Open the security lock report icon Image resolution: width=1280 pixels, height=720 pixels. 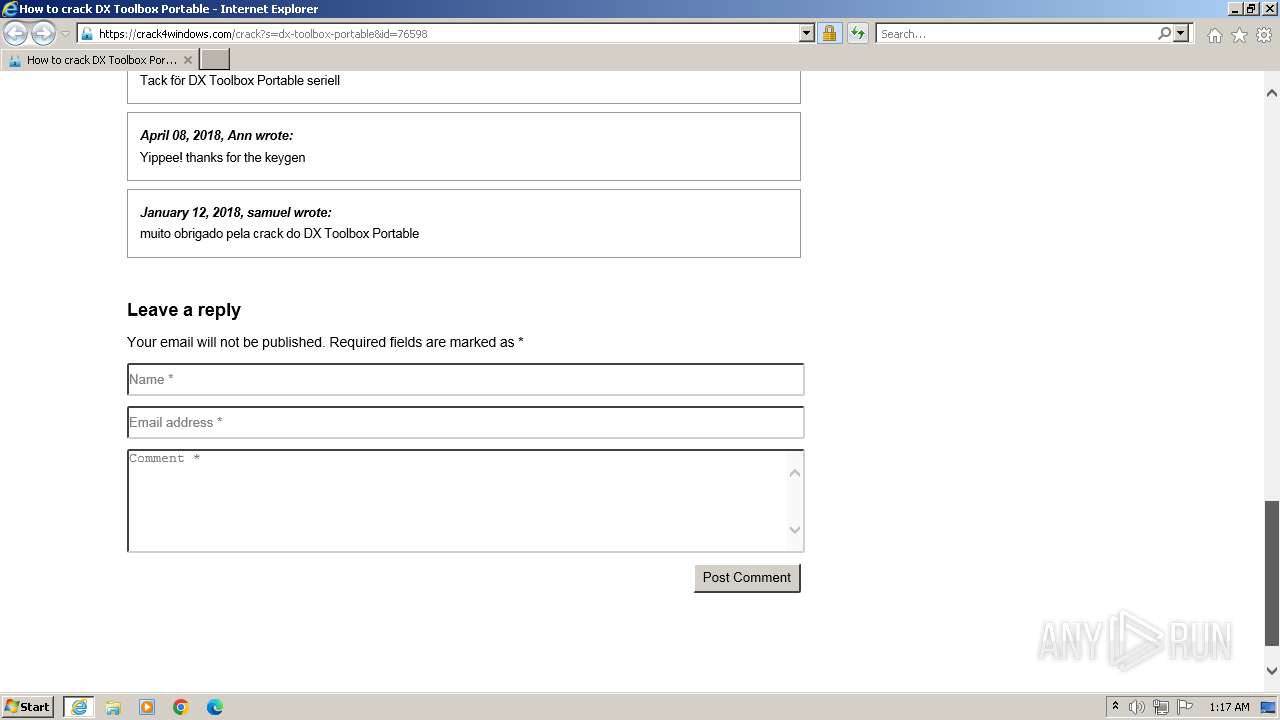(829, 33)
